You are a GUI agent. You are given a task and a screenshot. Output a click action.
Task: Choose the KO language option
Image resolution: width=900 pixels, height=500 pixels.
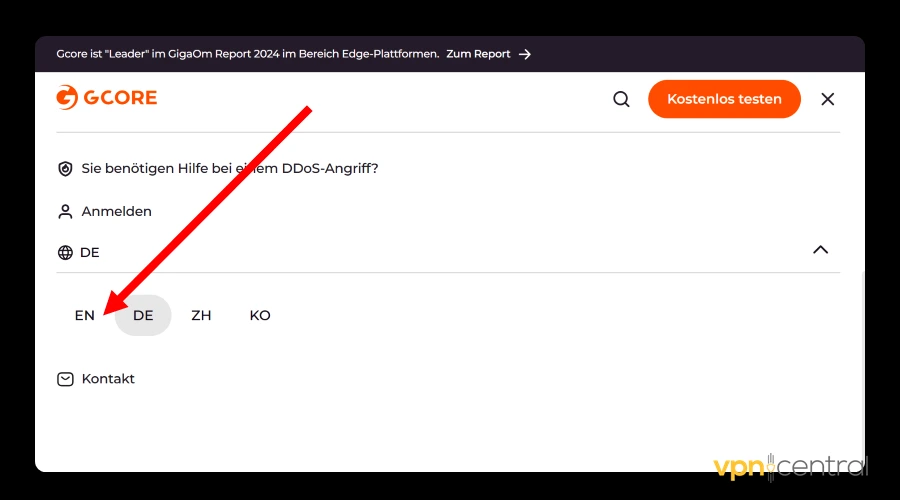[260, 315]
